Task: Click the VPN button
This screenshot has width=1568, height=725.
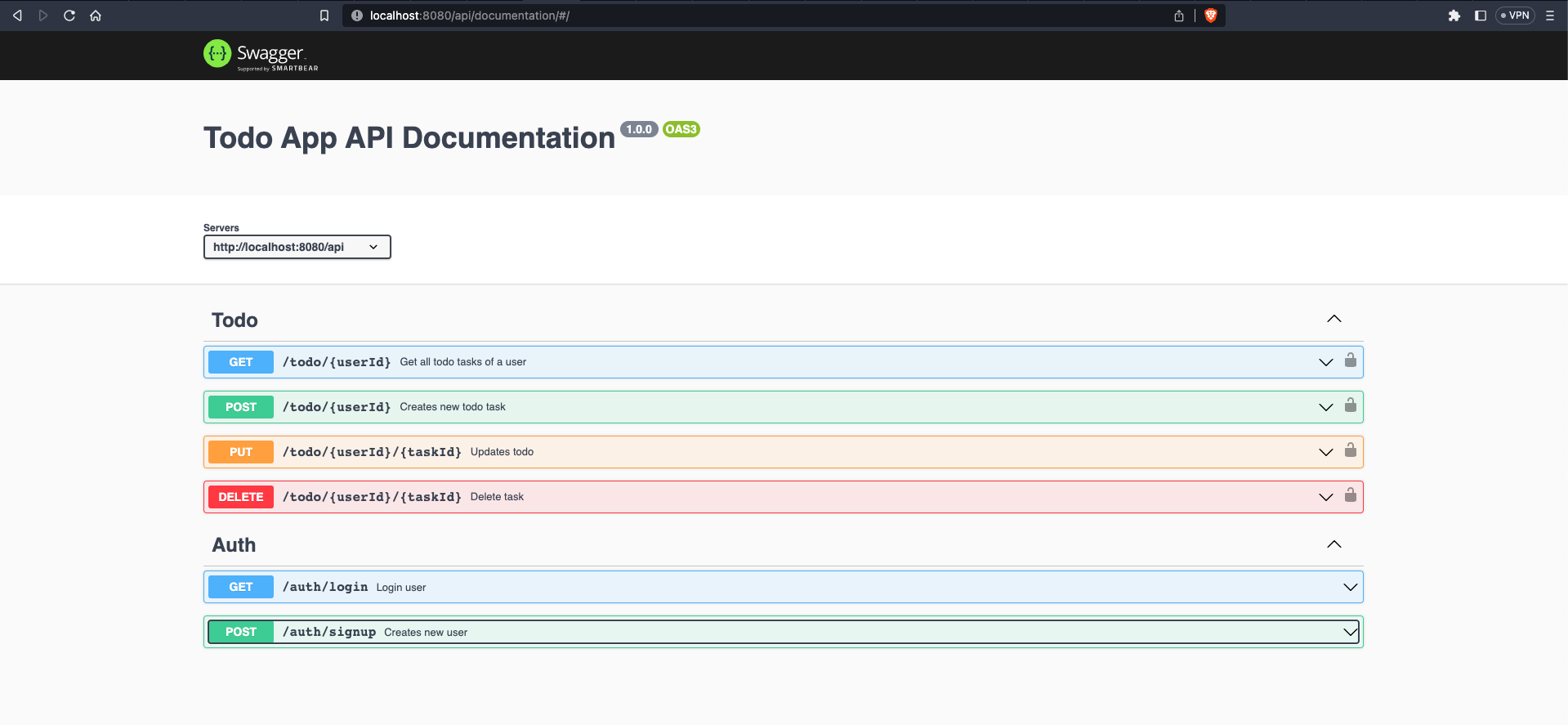Action: pos(1515,16)
